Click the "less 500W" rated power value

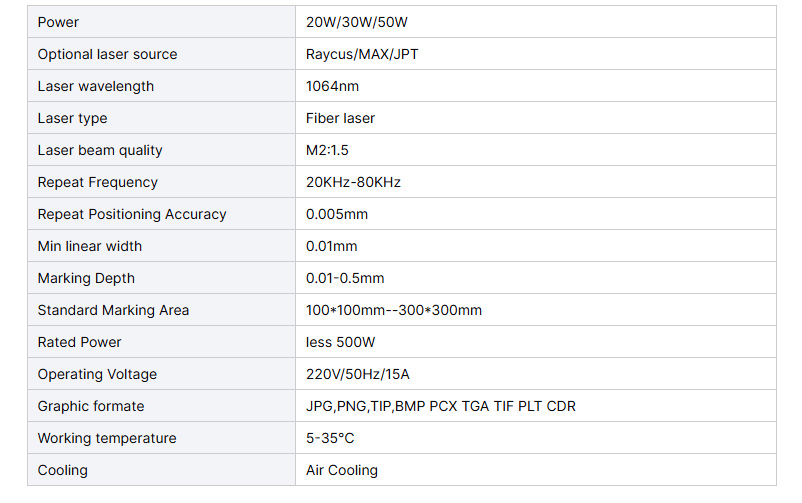(339, 342)
